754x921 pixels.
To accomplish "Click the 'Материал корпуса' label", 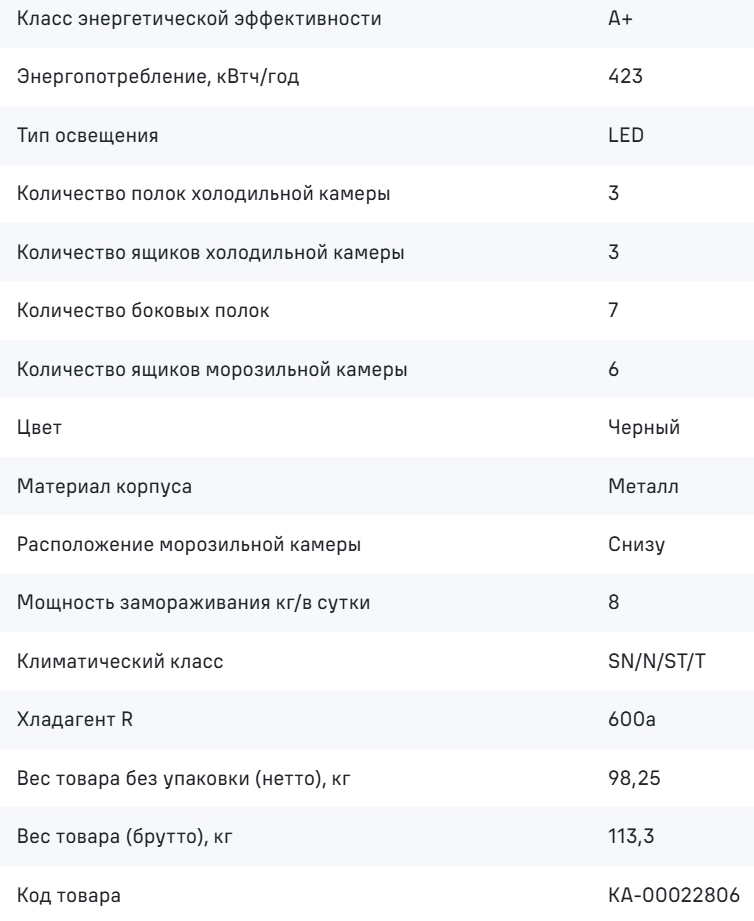I will [x=105, y=486].
